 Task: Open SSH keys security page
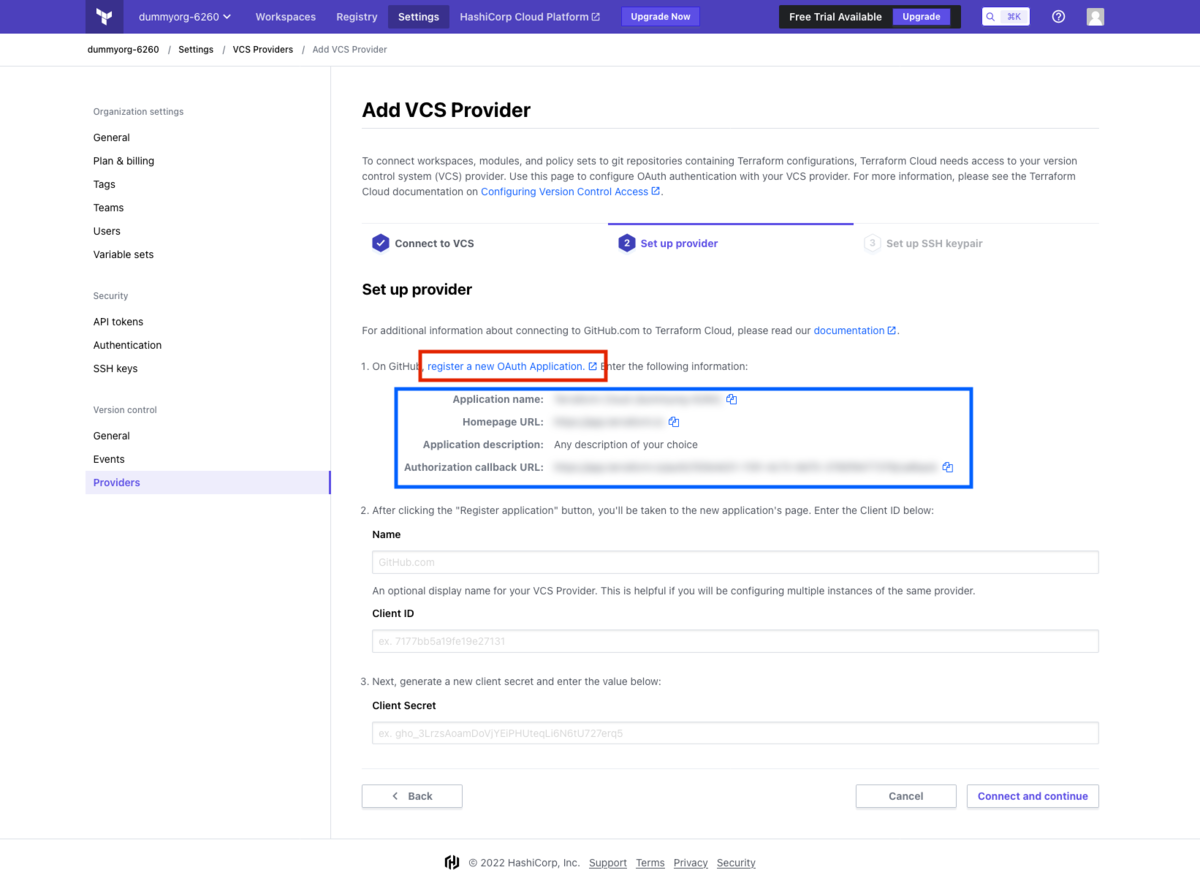click(x=116, y=369)
